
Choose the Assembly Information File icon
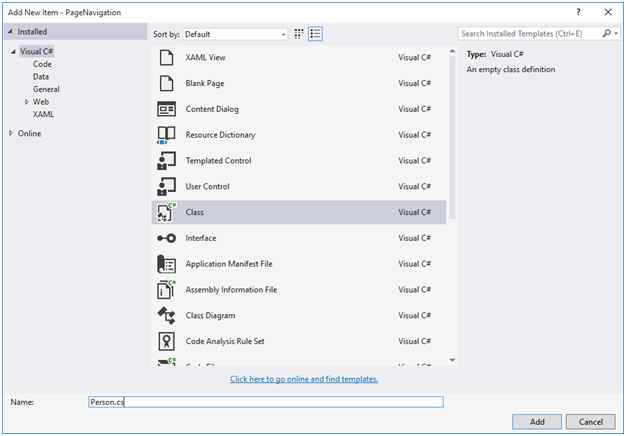point(166,290)
